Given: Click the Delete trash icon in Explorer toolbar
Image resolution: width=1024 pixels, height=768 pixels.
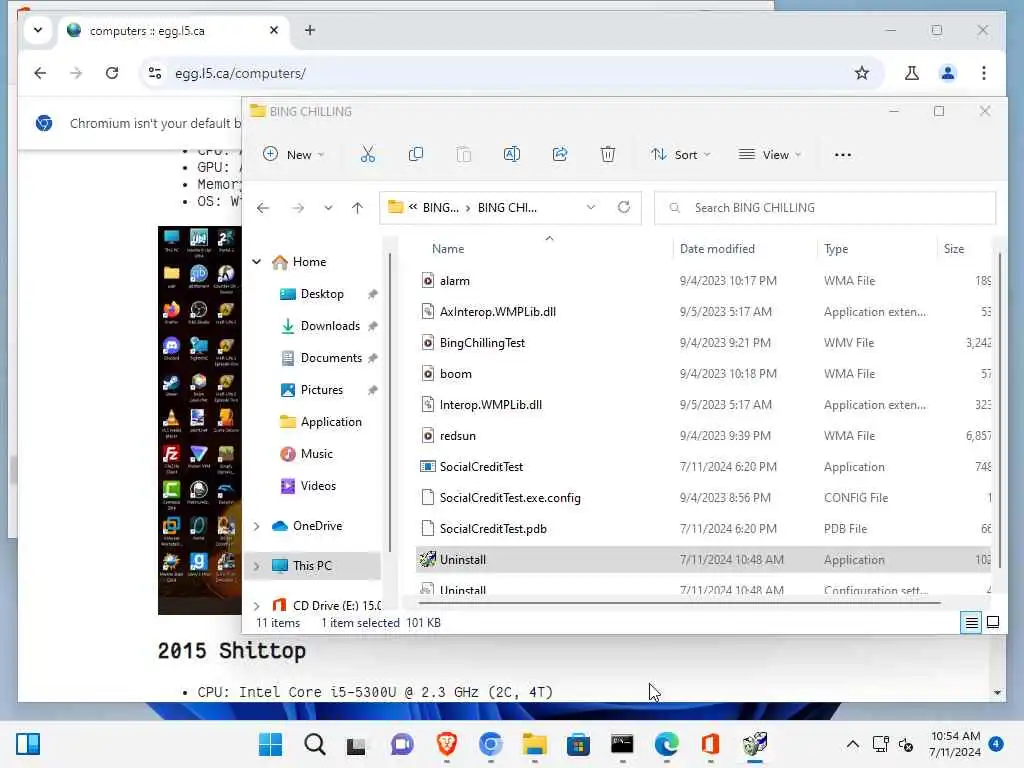Looking at the screenshot, I should [x=607, y=155].
